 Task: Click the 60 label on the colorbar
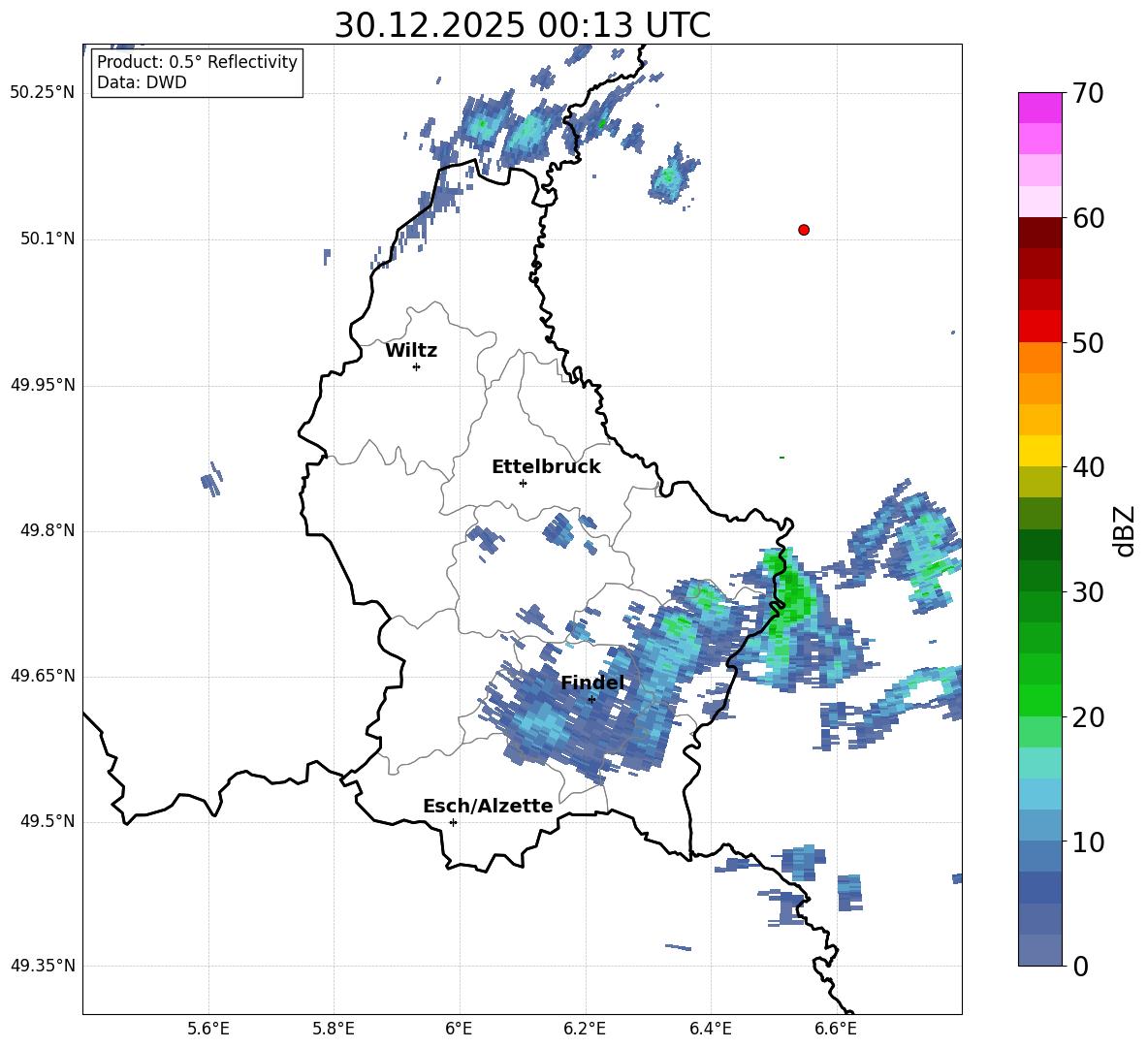coord(1087,218)
